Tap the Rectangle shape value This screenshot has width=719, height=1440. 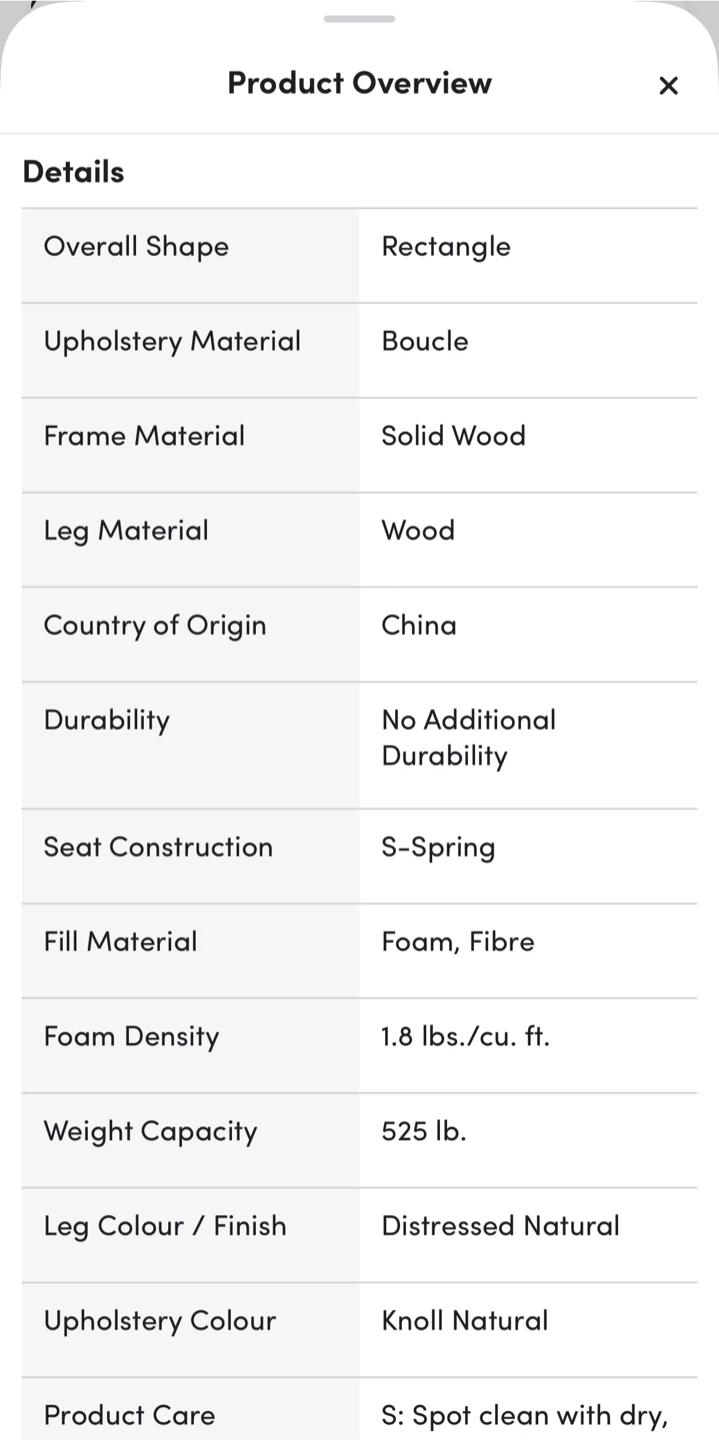[x=446, y=247]
